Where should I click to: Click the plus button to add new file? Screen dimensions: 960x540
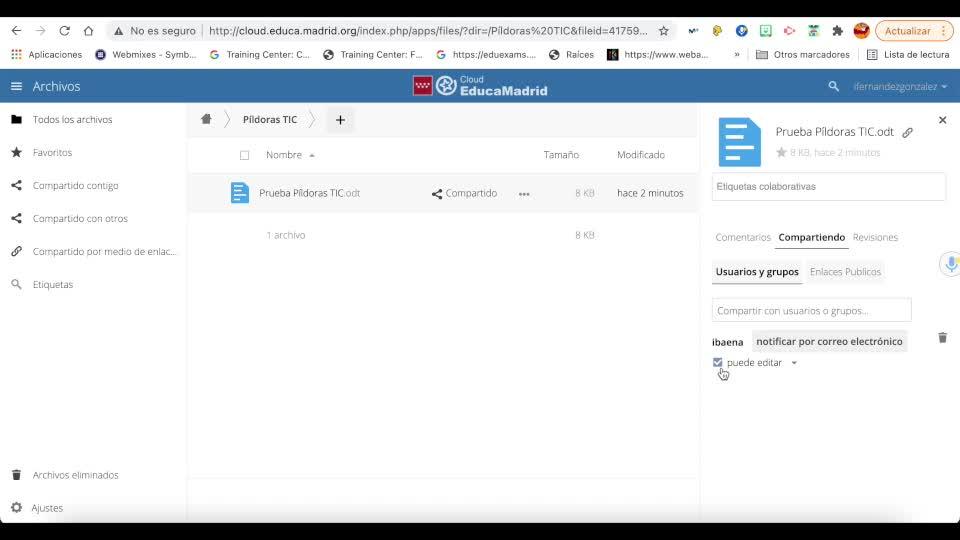(340, 120)
